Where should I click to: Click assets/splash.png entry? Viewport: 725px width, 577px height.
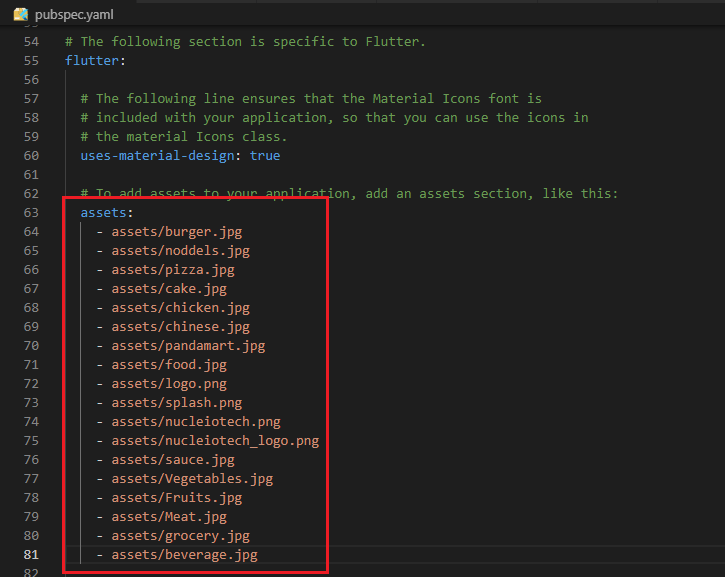(x=177, y=403)
